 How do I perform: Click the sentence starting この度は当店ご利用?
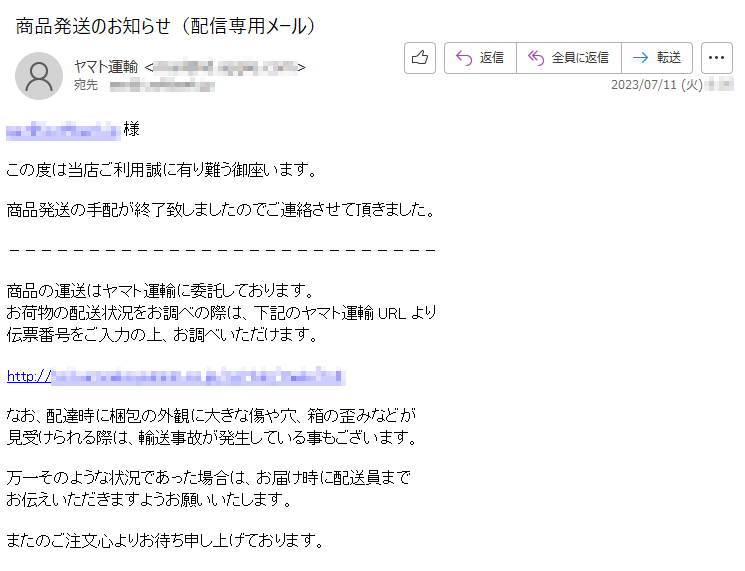click(x=162, y=170)
